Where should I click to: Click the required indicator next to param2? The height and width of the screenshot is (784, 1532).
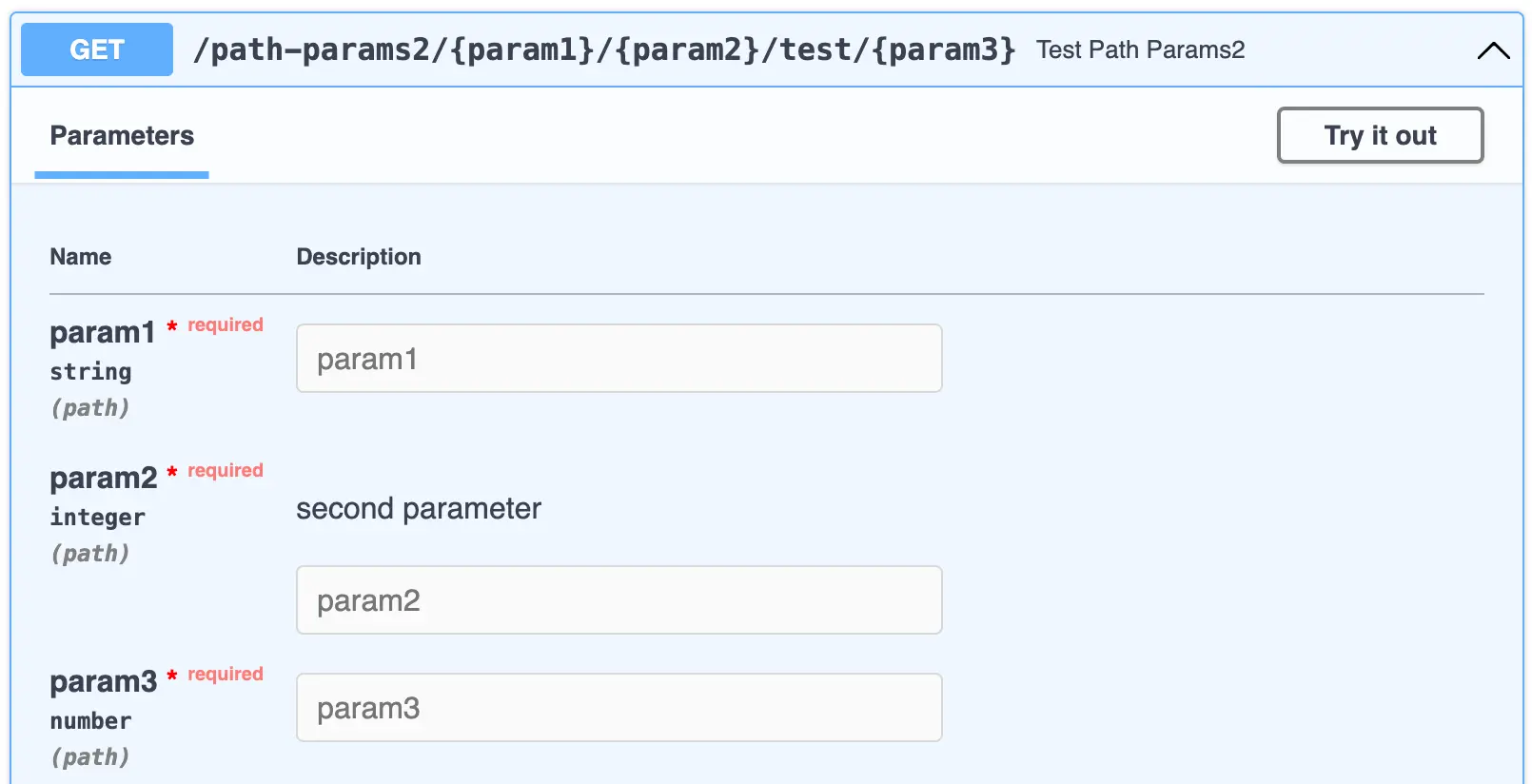coord(225,470)
